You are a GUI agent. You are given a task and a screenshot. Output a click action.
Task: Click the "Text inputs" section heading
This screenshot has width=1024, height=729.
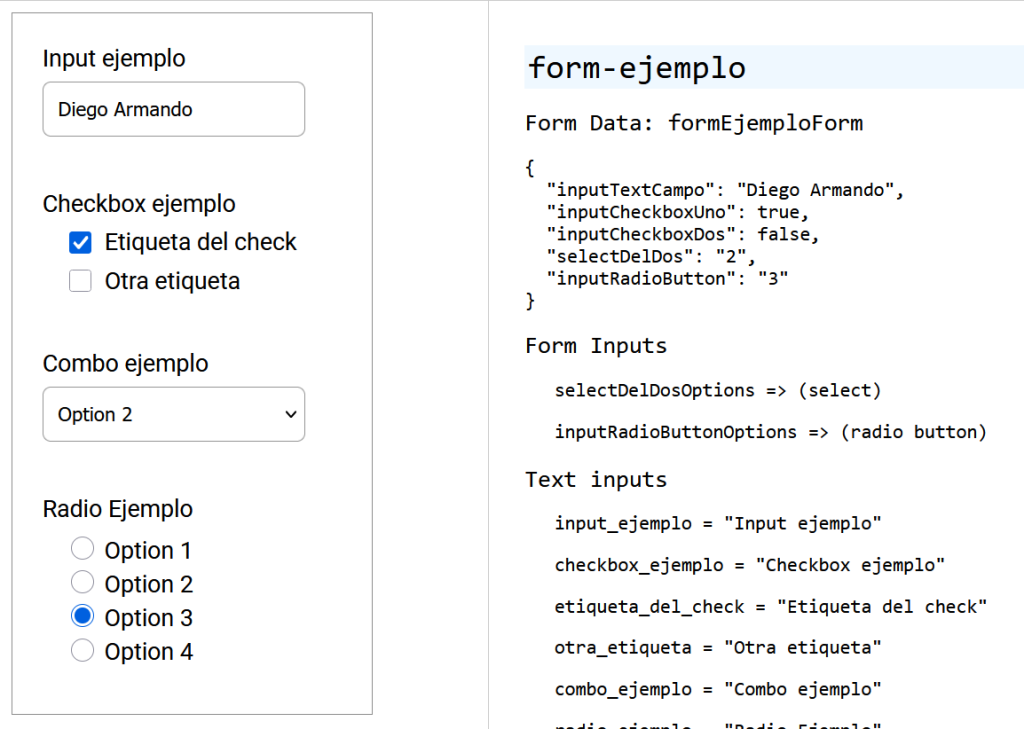tap(588, 479)
